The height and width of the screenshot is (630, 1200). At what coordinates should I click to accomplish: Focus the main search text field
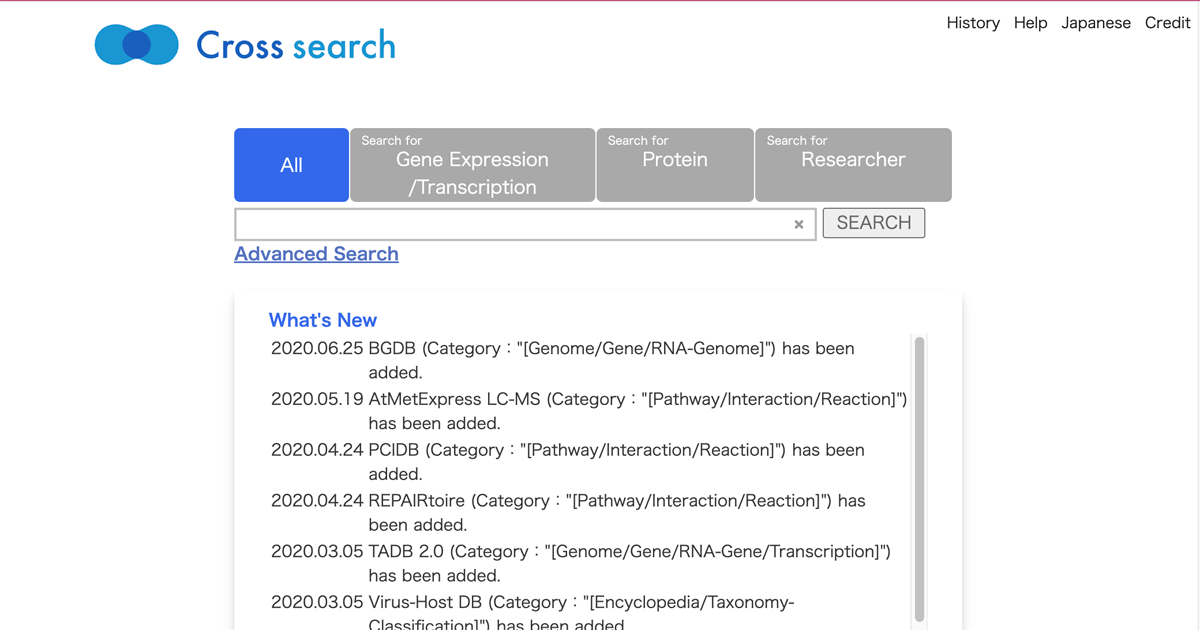pyautogui.click(x=512, y=225)
